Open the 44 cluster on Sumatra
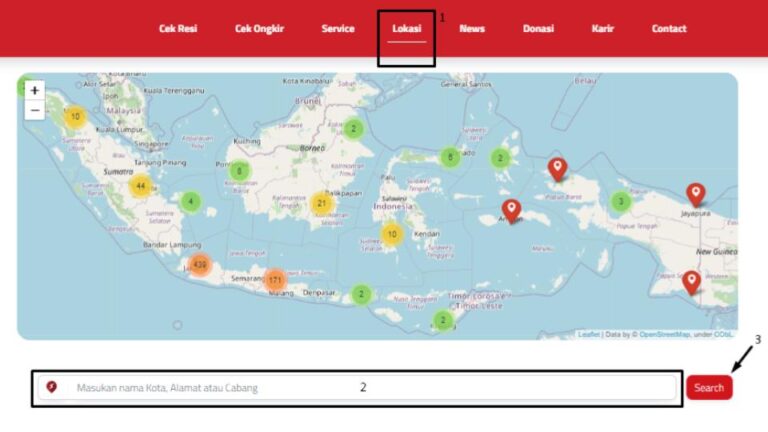 coord(141,186)
